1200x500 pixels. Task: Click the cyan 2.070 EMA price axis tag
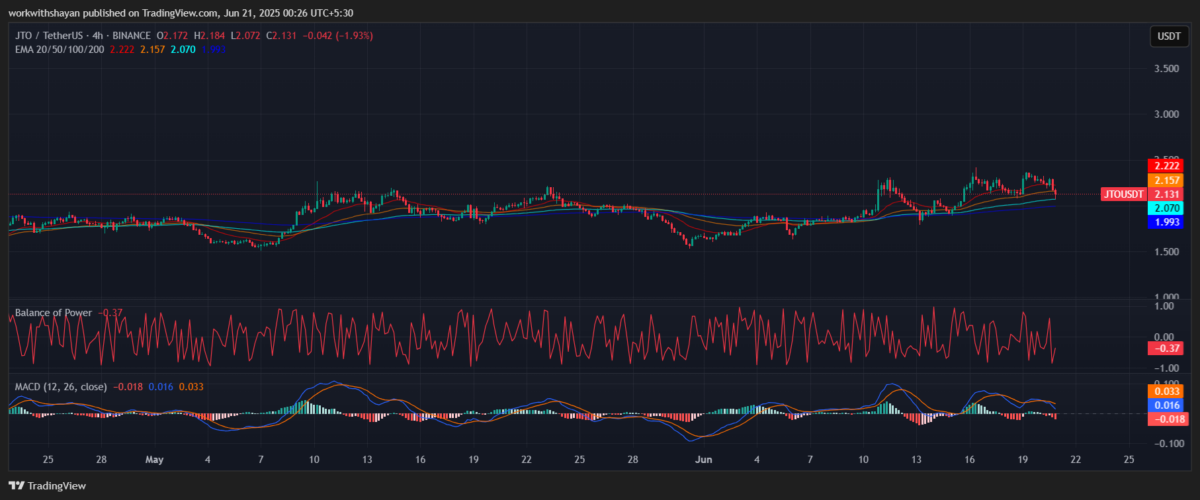click(1166, 208)
